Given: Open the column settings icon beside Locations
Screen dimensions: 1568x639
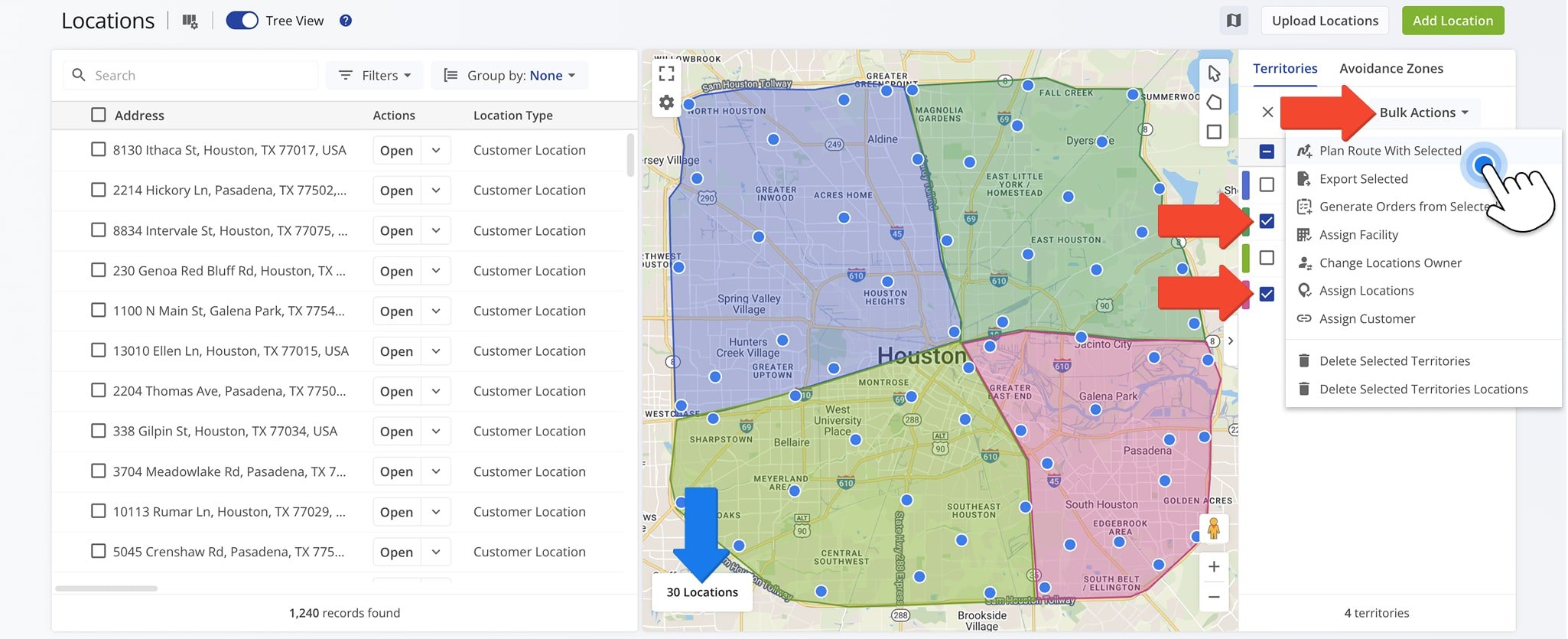Looking at the screenshot, I should pos(190,21).
